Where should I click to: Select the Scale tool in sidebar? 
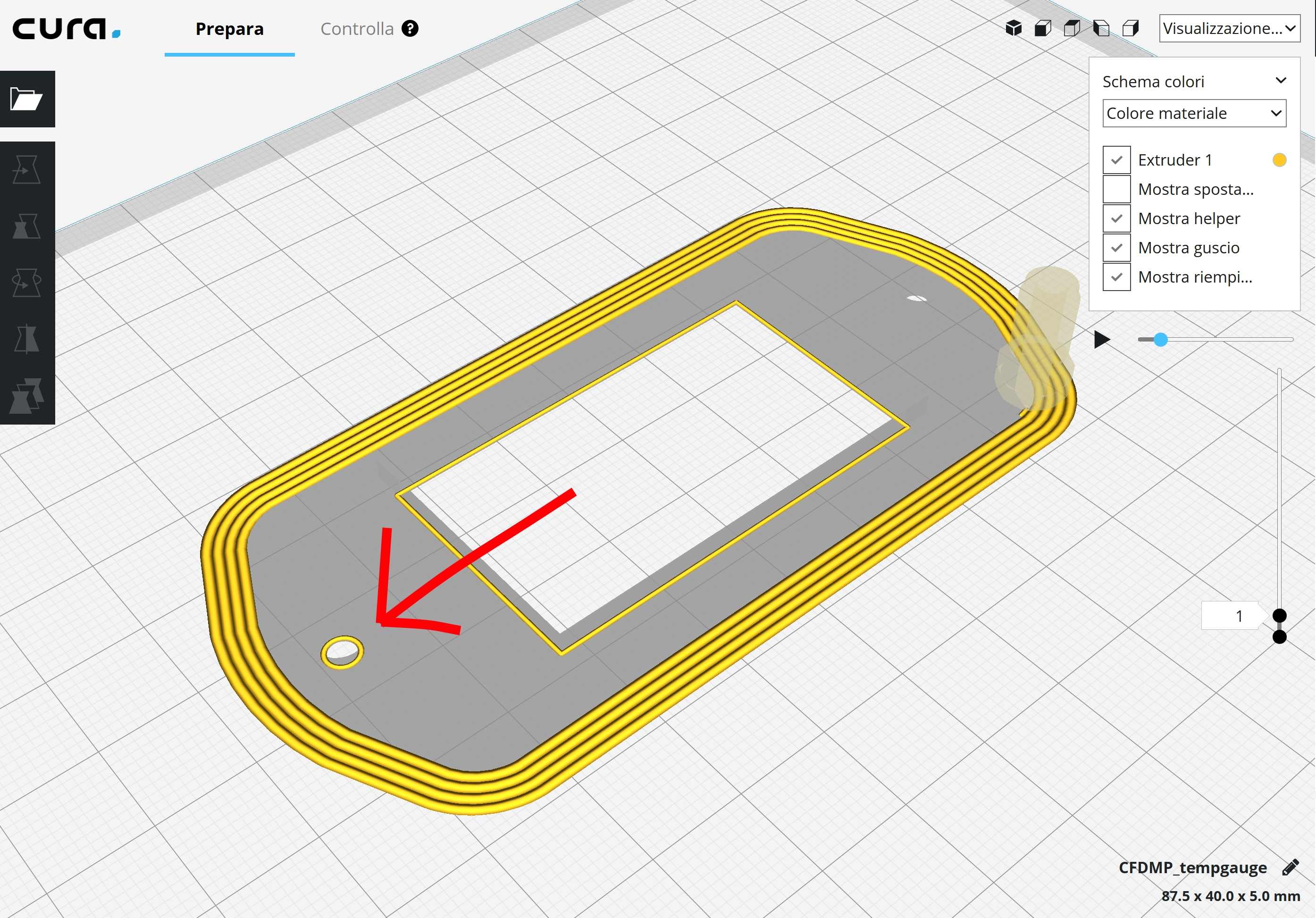tap(27, 226)
